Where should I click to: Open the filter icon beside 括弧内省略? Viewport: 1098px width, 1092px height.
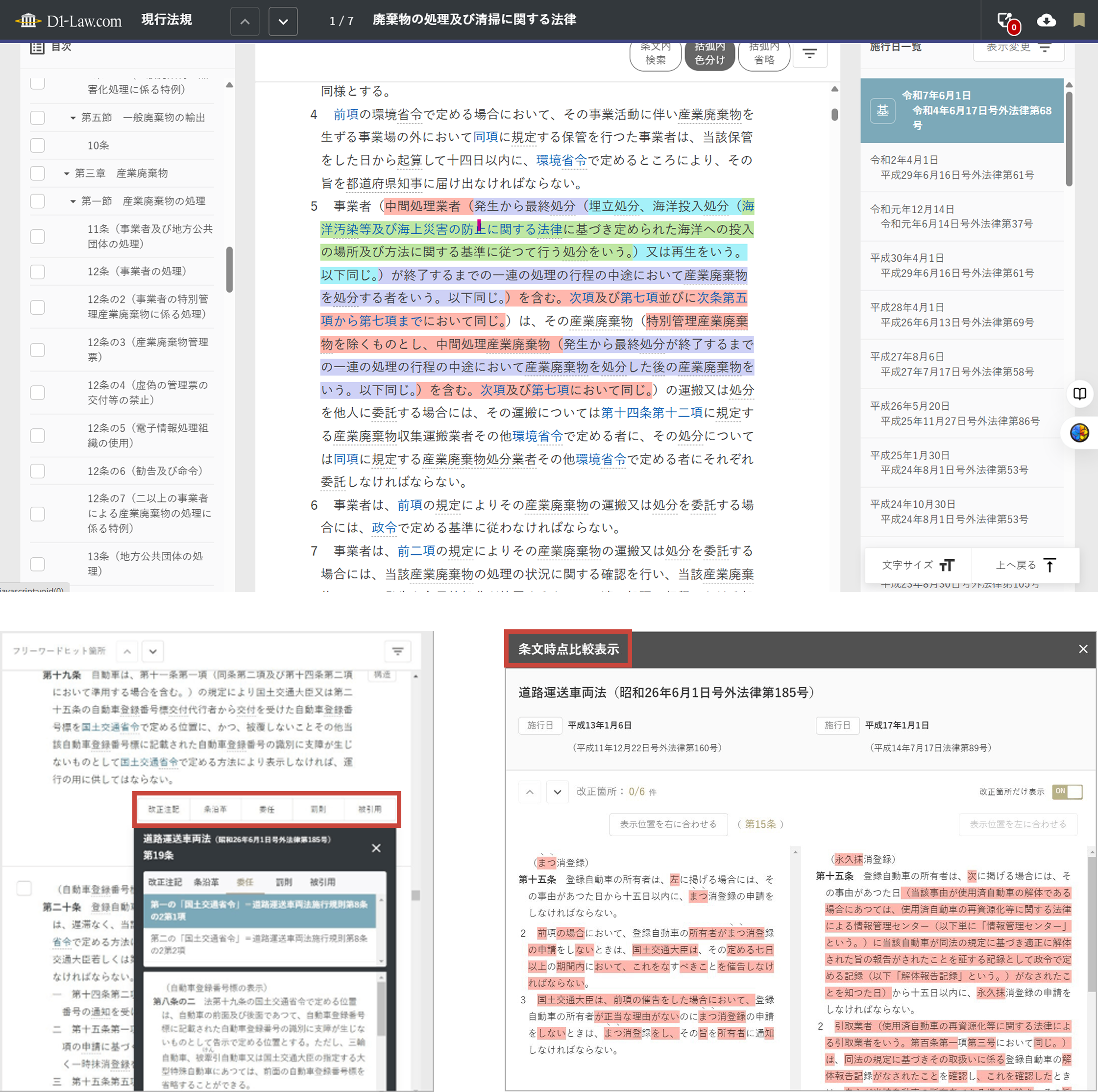coord(809,54)
